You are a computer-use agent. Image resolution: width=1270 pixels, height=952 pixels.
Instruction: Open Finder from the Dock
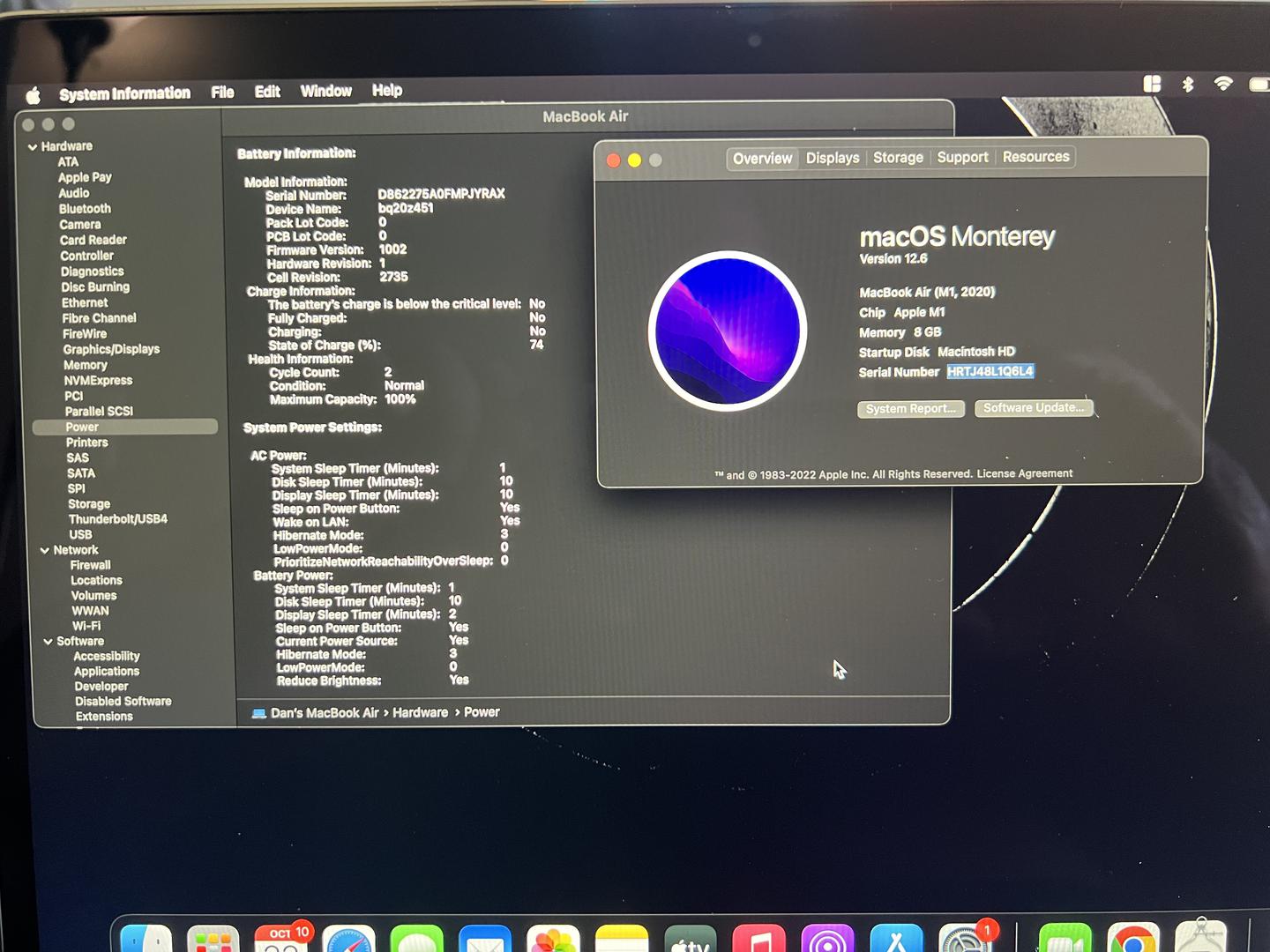(146, 940)
